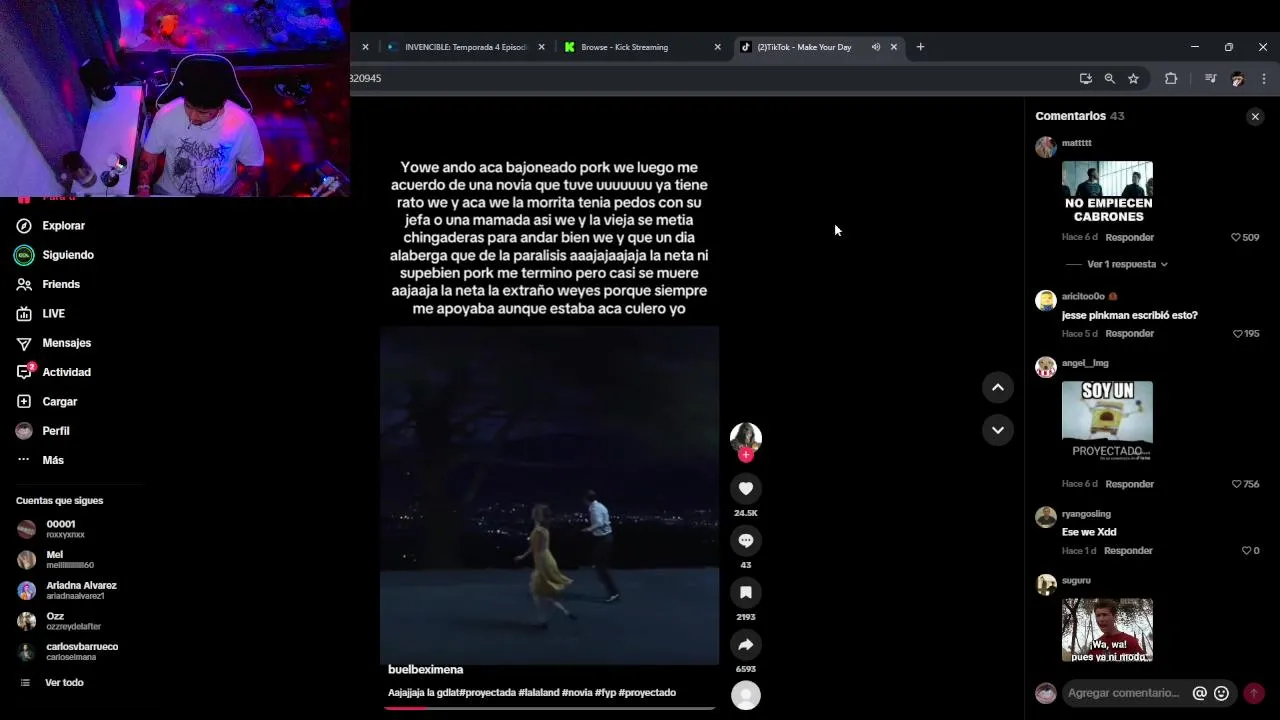
Task: Pause the La La Land video
Action: (x=549, y=495)
